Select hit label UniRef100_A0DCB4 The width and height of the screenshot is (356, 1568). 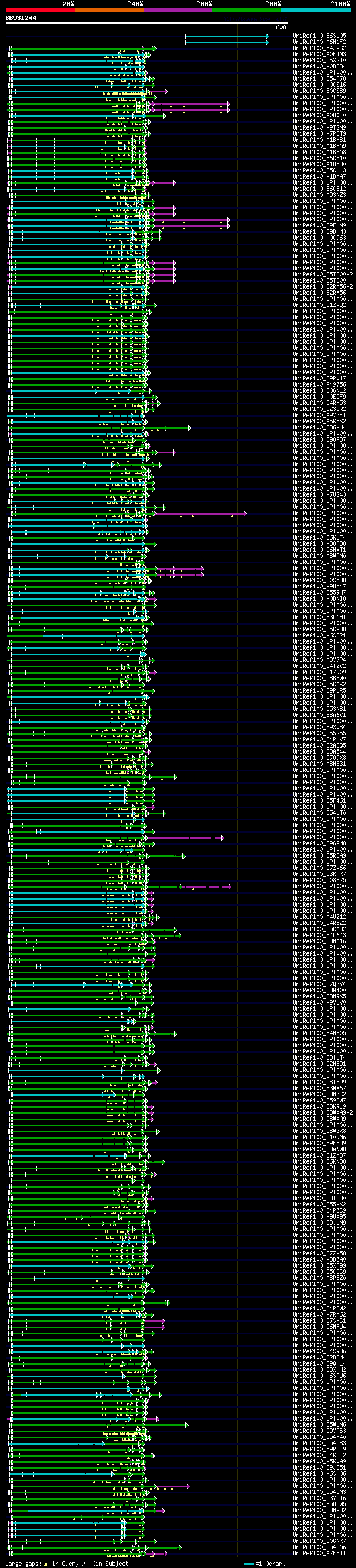(319, 66)
